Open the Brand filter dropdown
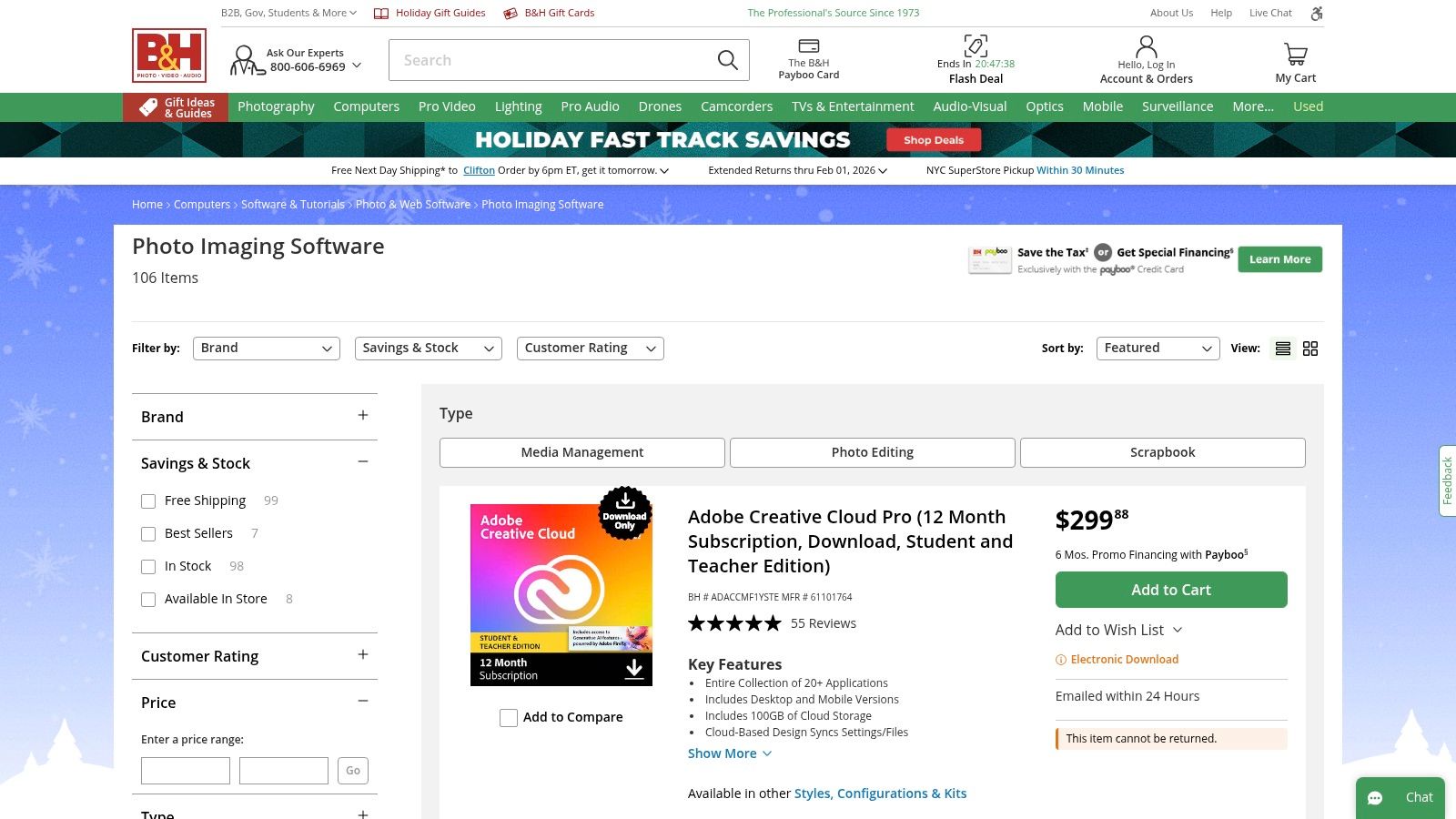This screenshot has width=1456, height=819. tap(266, 348)
